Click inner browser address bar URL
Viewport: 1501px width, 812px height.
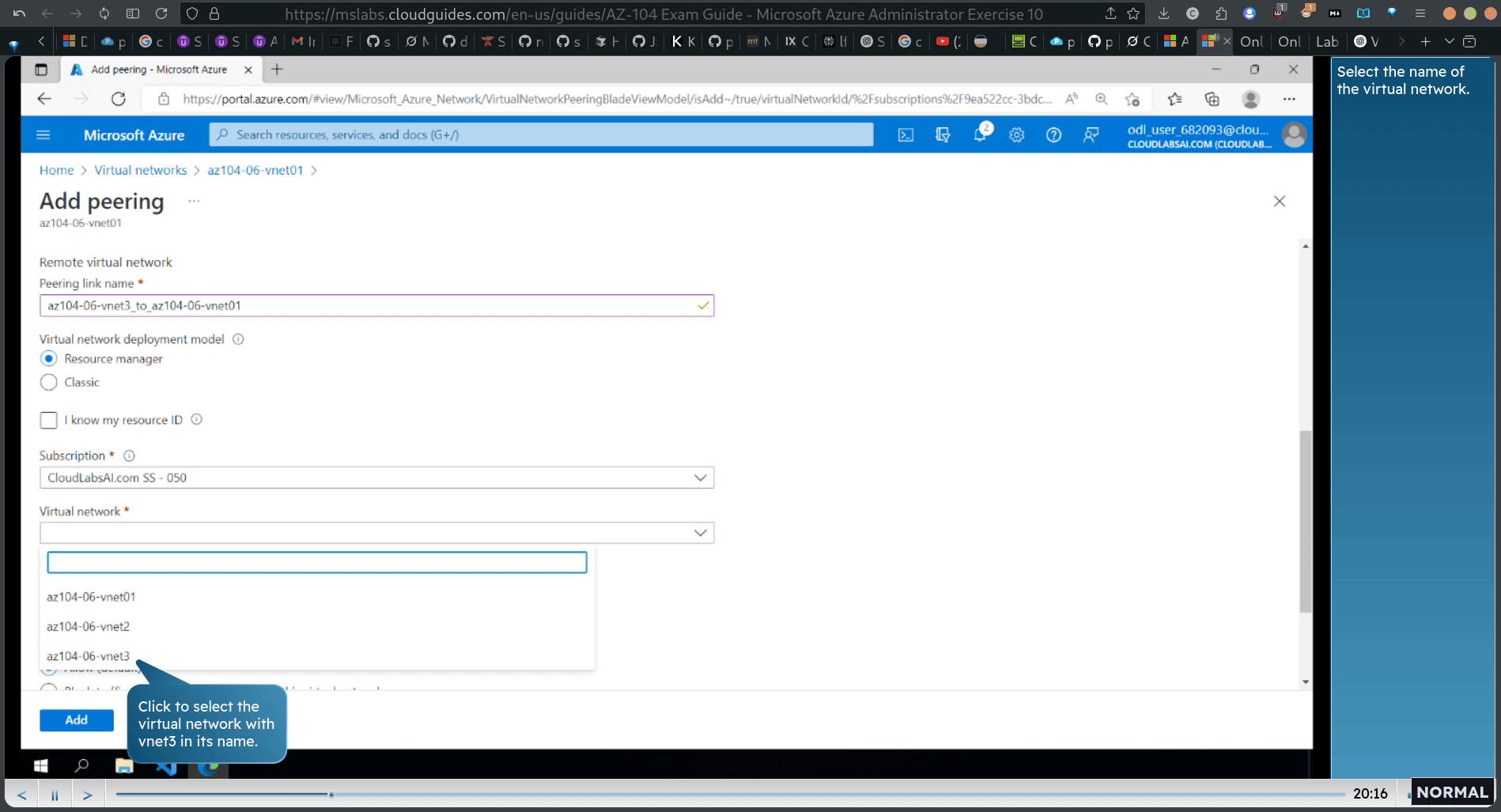pos(617,99)
